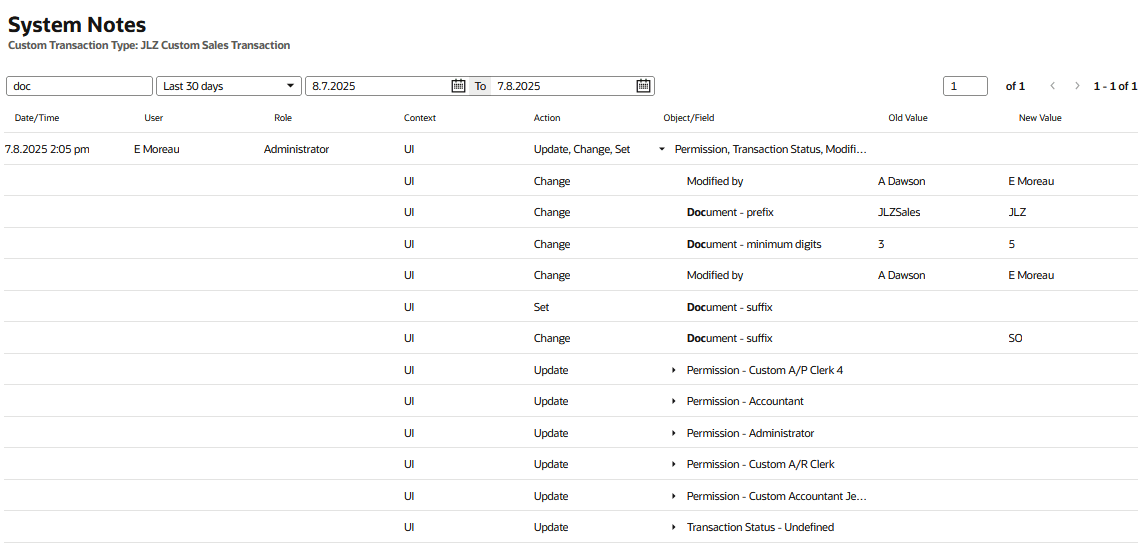Select the Update, Change, Set action cell
This screenshot has width=1144, height=547.
(582, 150)
